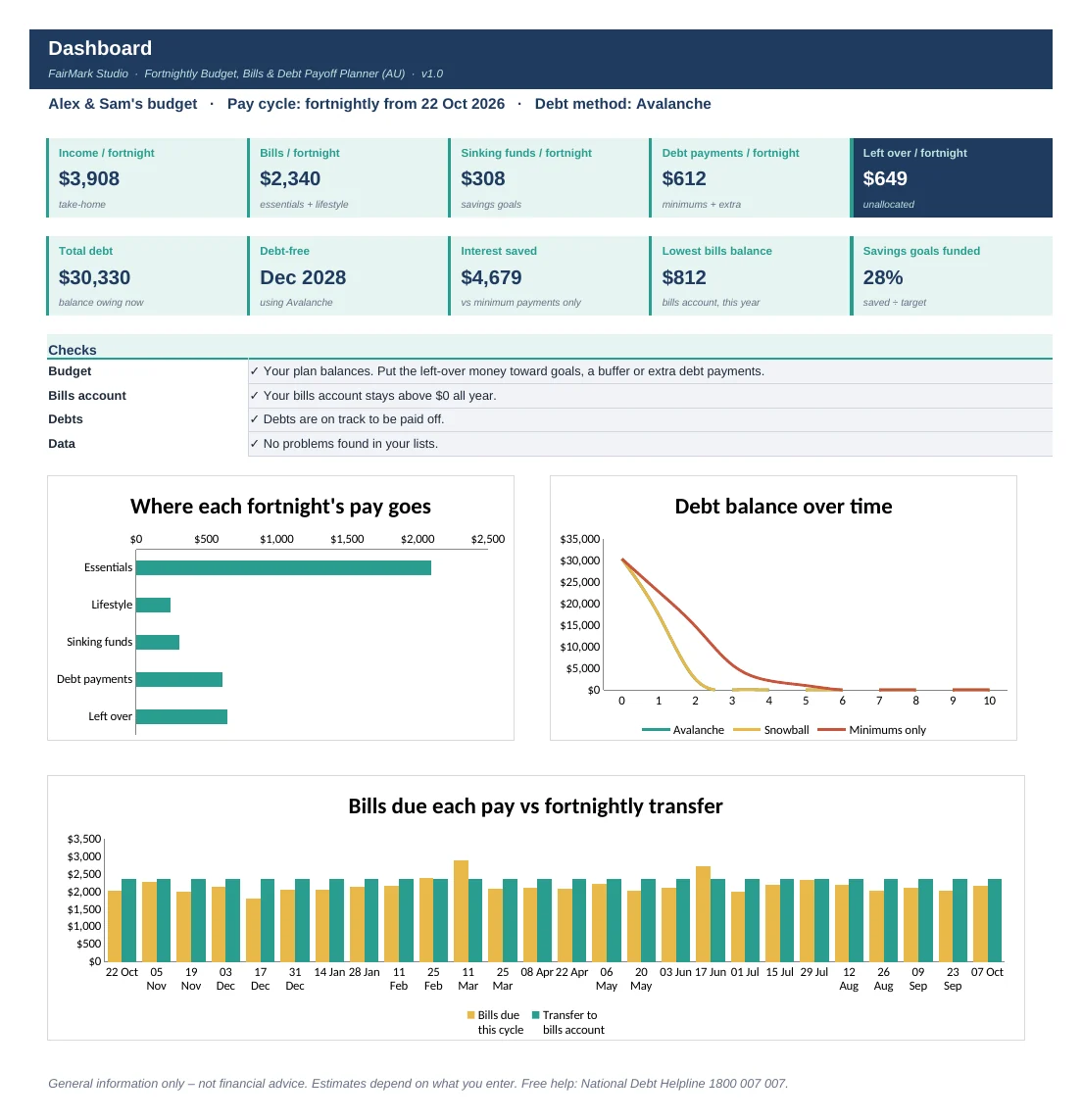Click 'Bills due each pay vs fortnightly transfer' title
1082x1120 pixels.
click(535, 806)
